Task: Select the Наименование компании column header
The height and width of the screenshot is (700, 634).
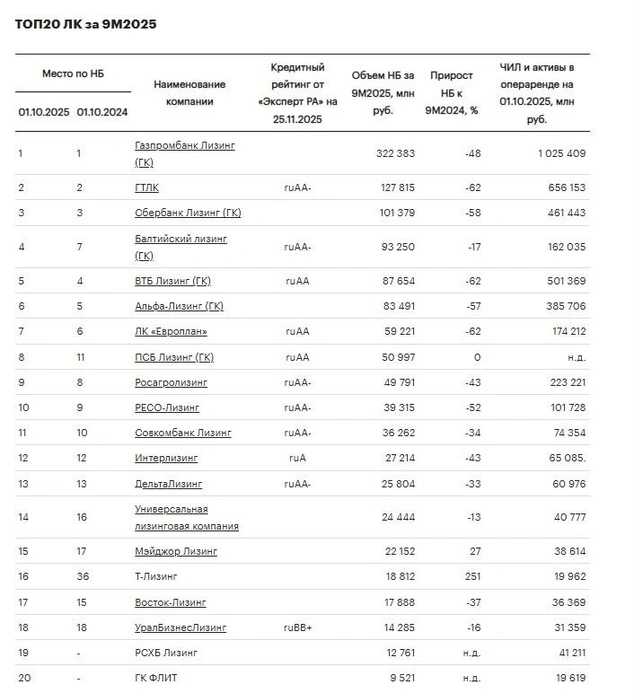Action: (189, 93)
